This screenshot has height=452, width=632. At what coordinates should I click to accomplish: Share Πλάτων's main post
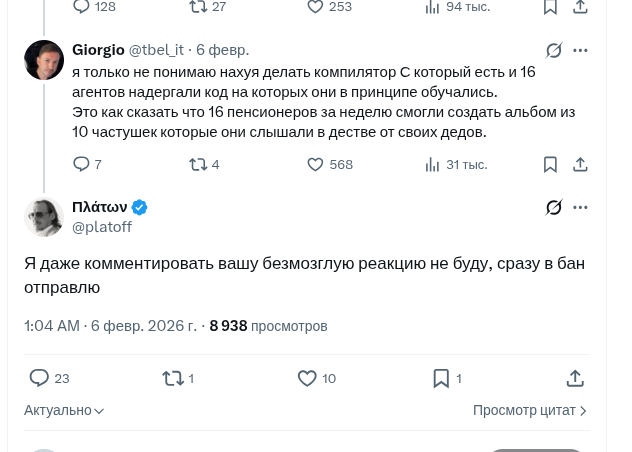[575, 378]
